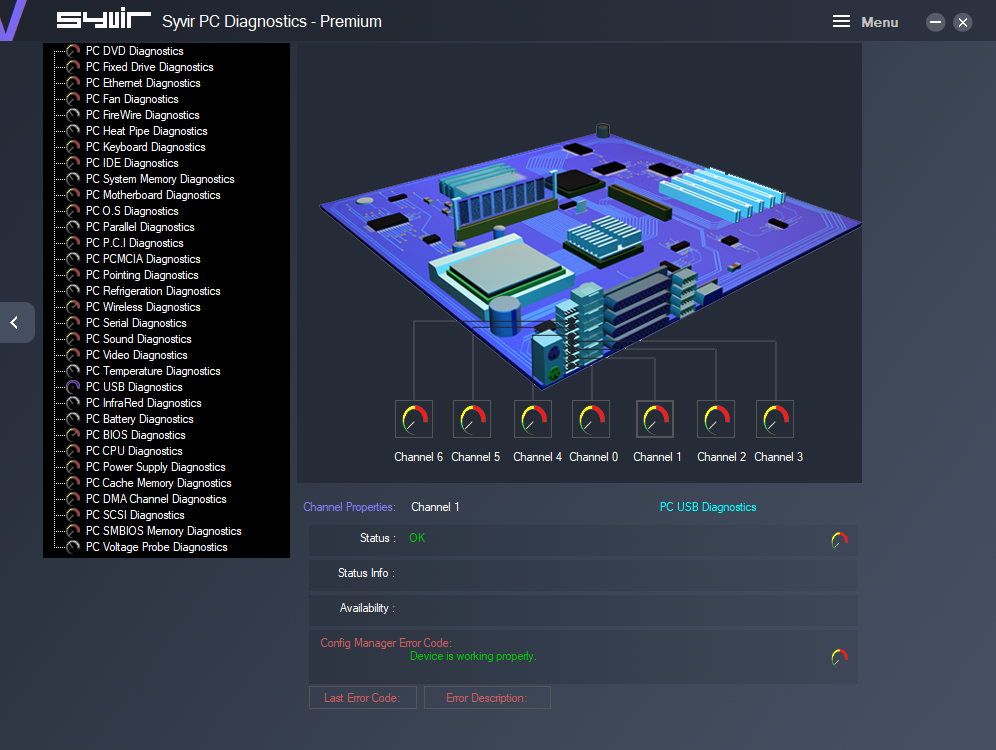Click gauge icon beside PC SCSI Diagnostics
Image resolution: width=996 pixels, height=750 pixels.
[74, 515]
